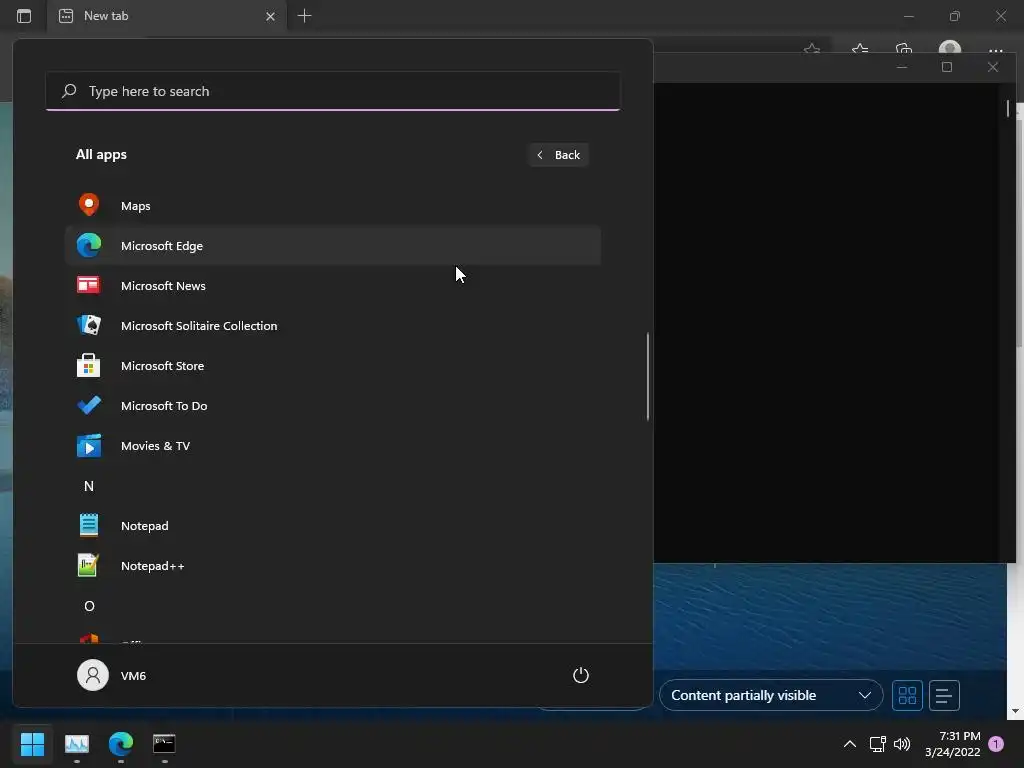This screenshot has height=768, width=1024.
Task: Launch Microsoft Edge from All apps
Action: coord(332,246)
